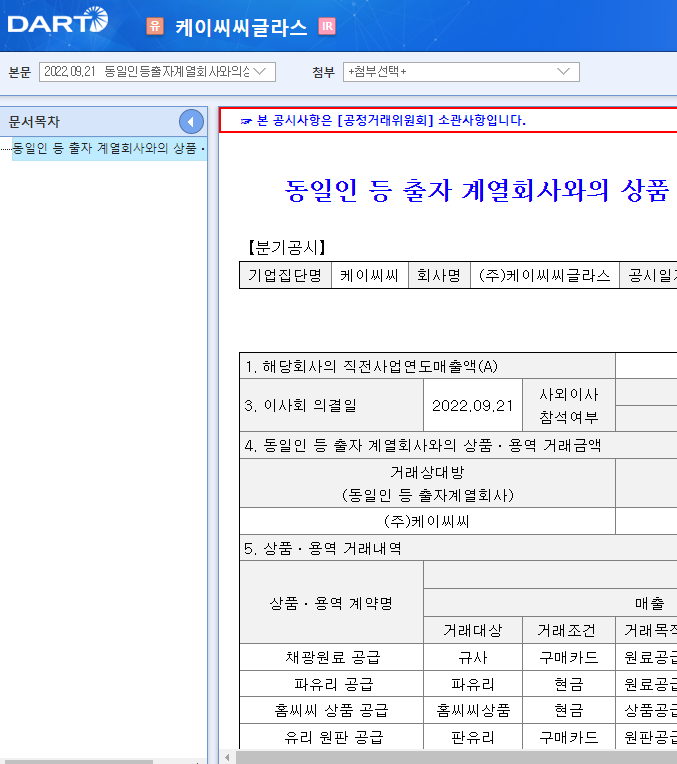Open the 본문 document dropdown
Viewport: 677px width, 764px height.
157,72
